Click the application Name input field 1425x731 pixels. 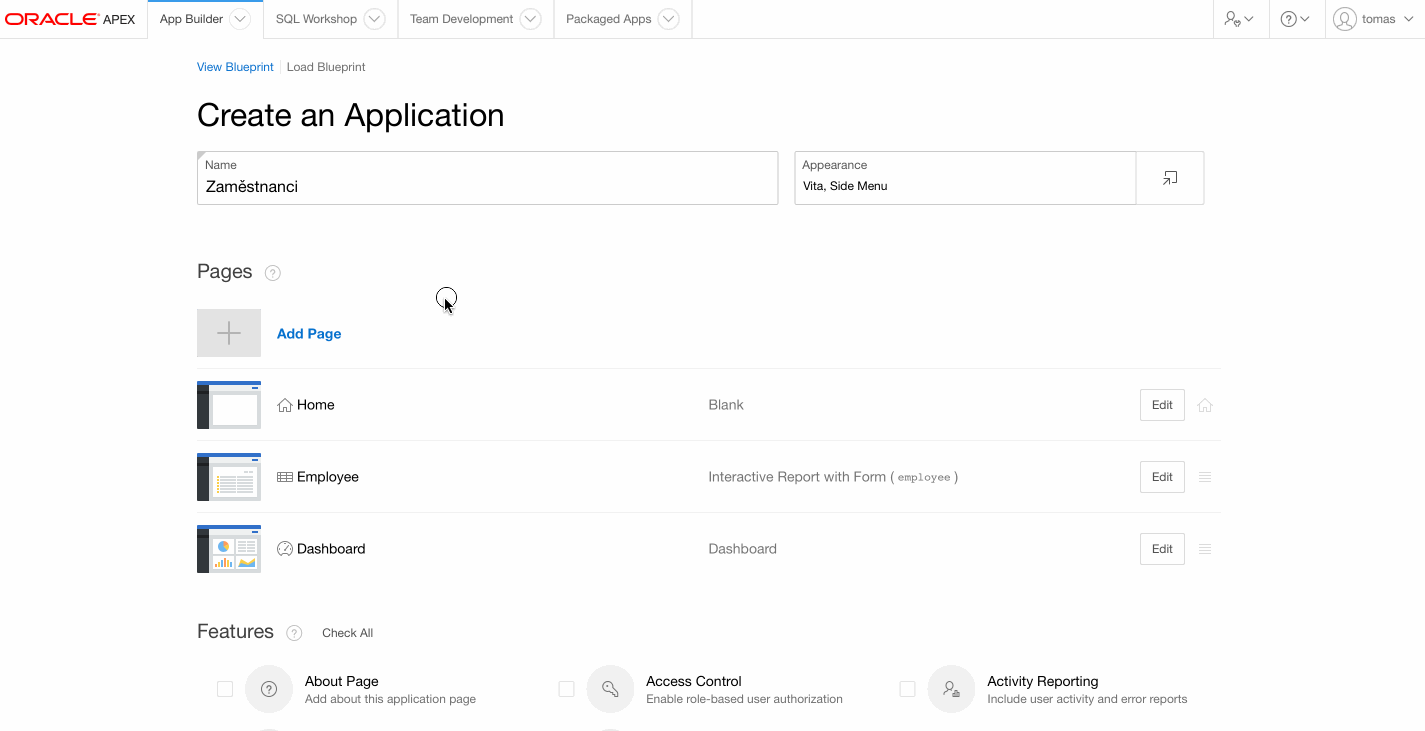tap(487, 186)
